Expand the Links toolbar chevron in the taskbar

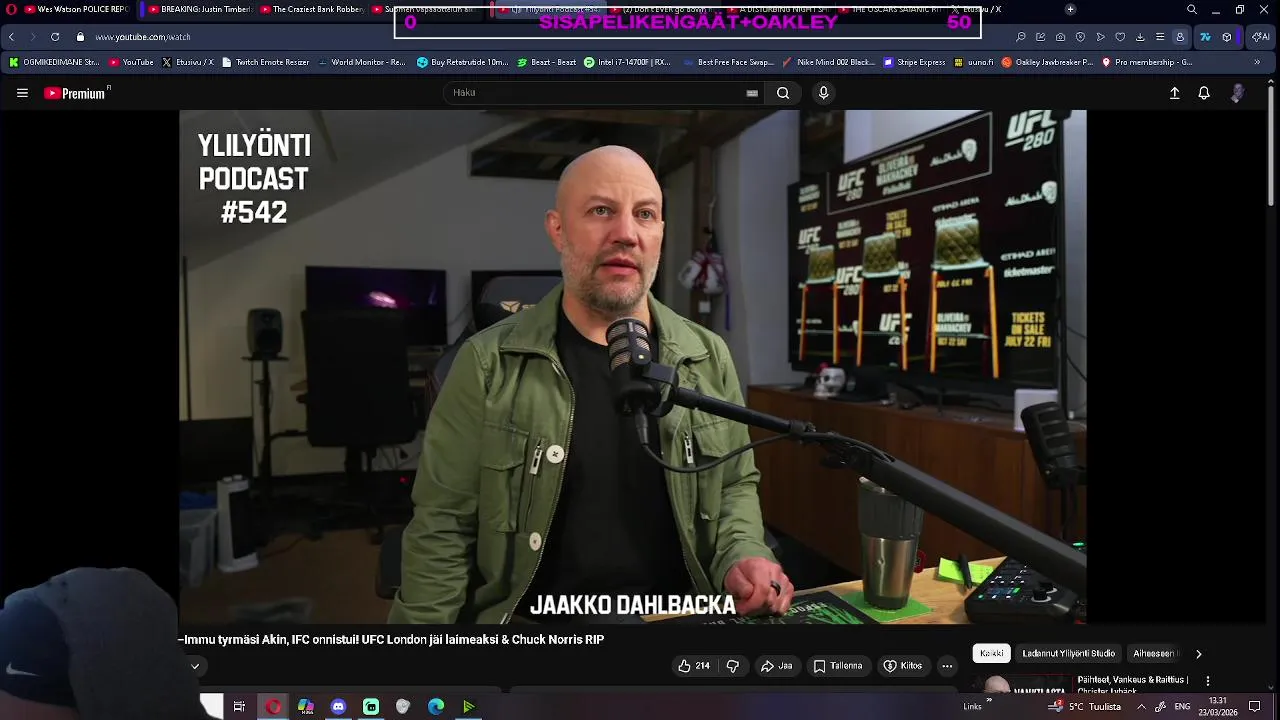(x=989, y=701)
